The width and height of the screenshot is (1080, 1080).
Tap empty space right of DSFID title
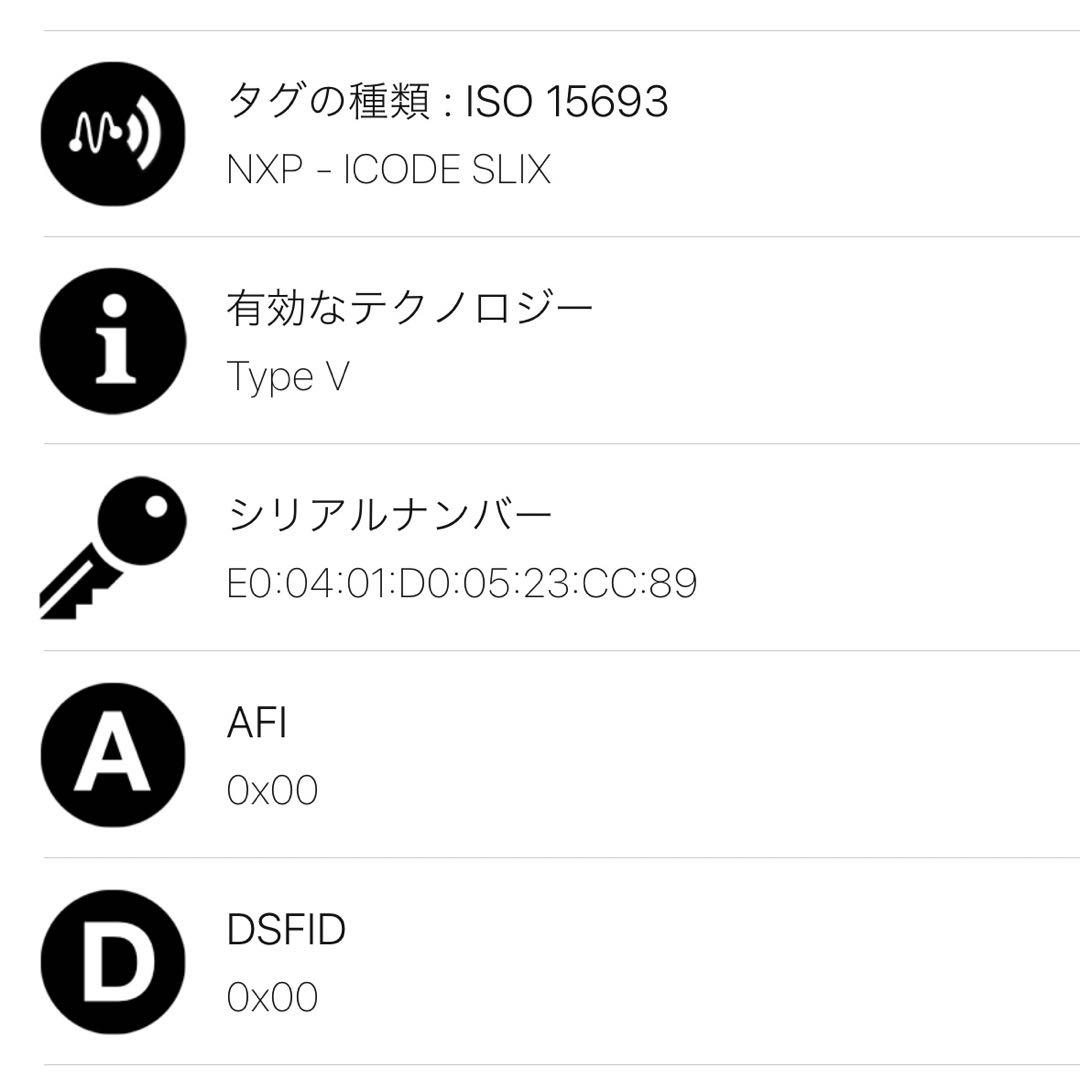[700, 929]
